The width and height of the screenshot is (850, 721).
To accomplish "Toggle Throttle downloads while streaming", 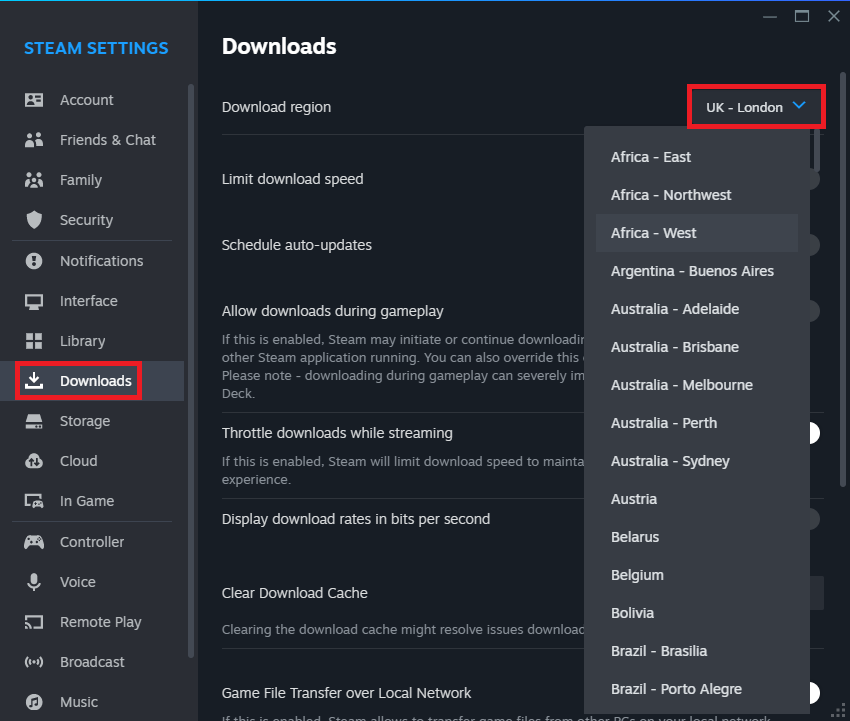I will (813, 433).
